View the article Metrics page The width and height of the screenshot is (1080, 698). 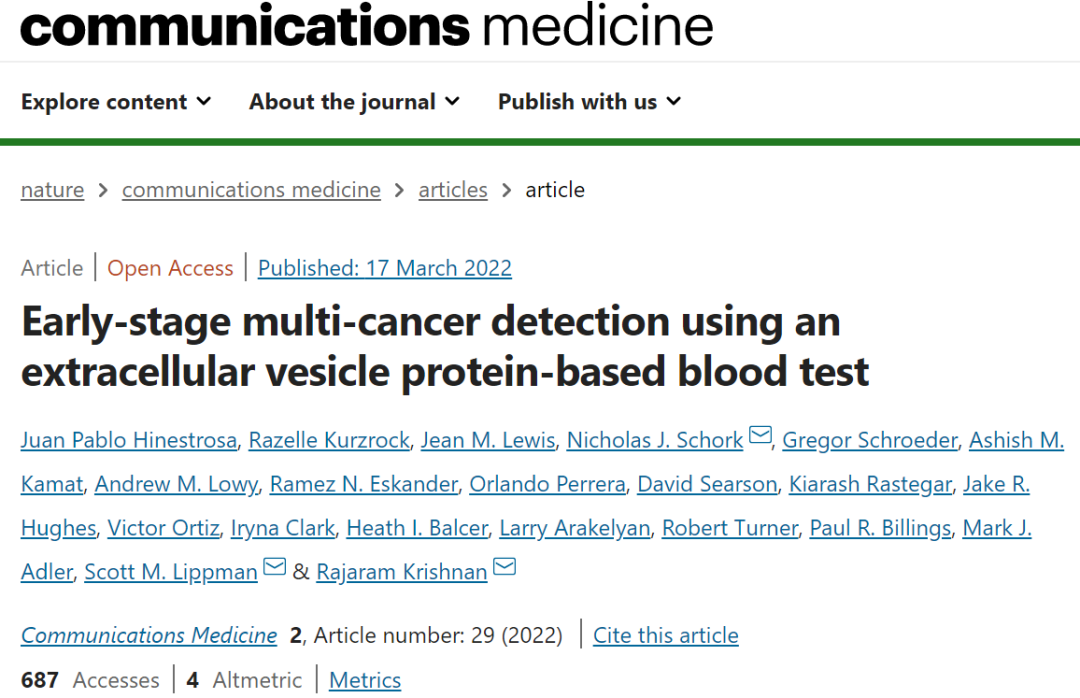(365, 680)
